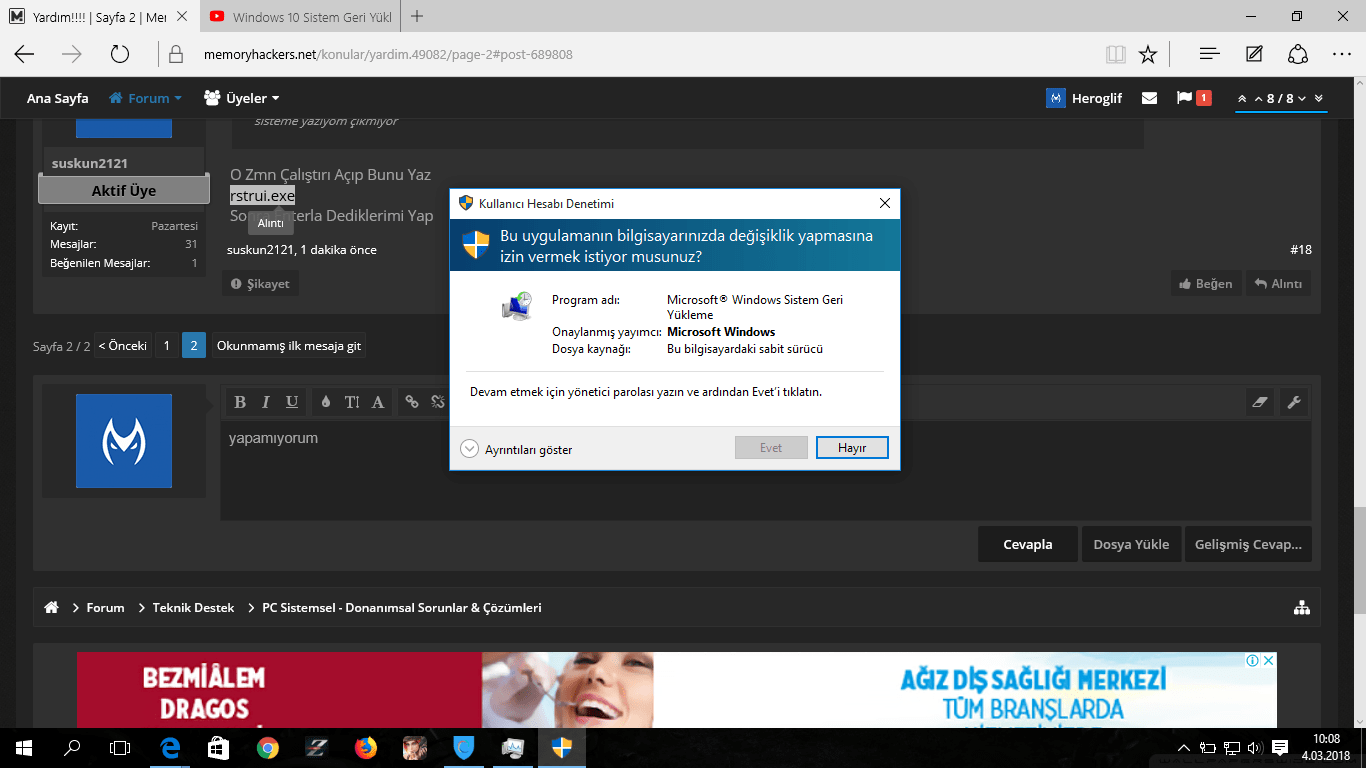Viewport: 1366px width, 768px height.
Task: Jump to first post with double up chevron
Action: coord(1242,98)
